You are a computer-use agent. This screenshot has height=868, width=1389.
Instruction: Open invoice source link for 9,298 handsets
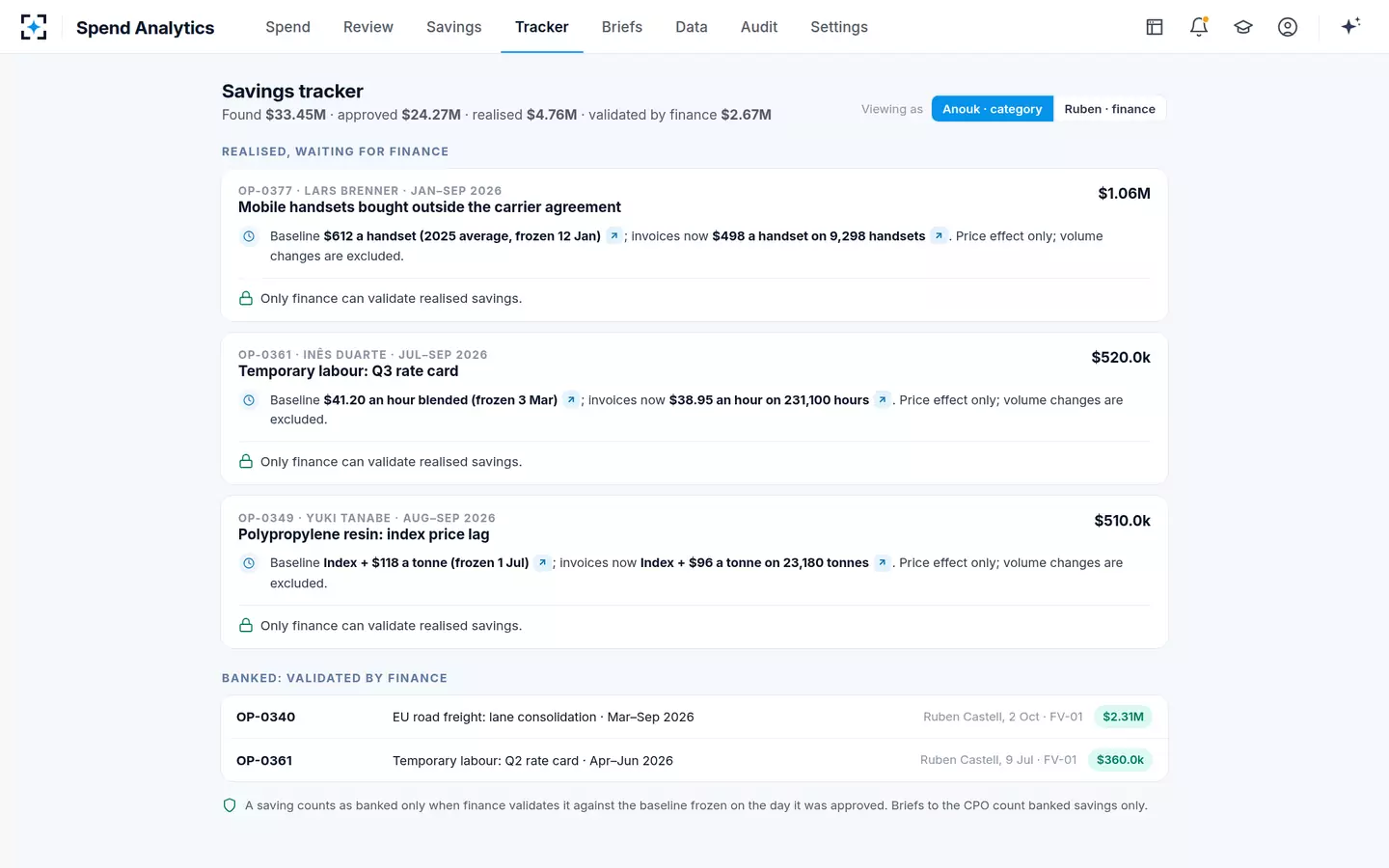coord(939,236)
